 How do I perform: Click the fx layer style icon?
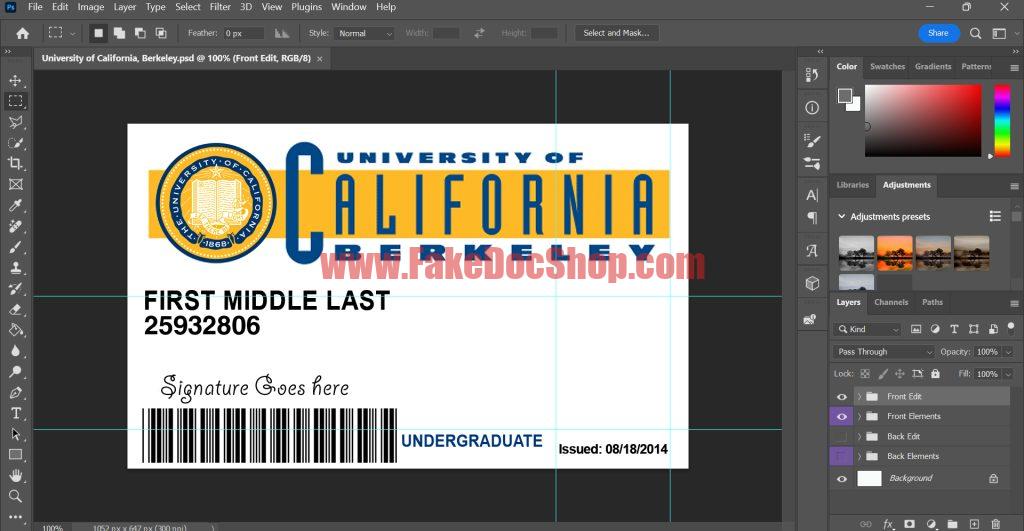(888, 524)
